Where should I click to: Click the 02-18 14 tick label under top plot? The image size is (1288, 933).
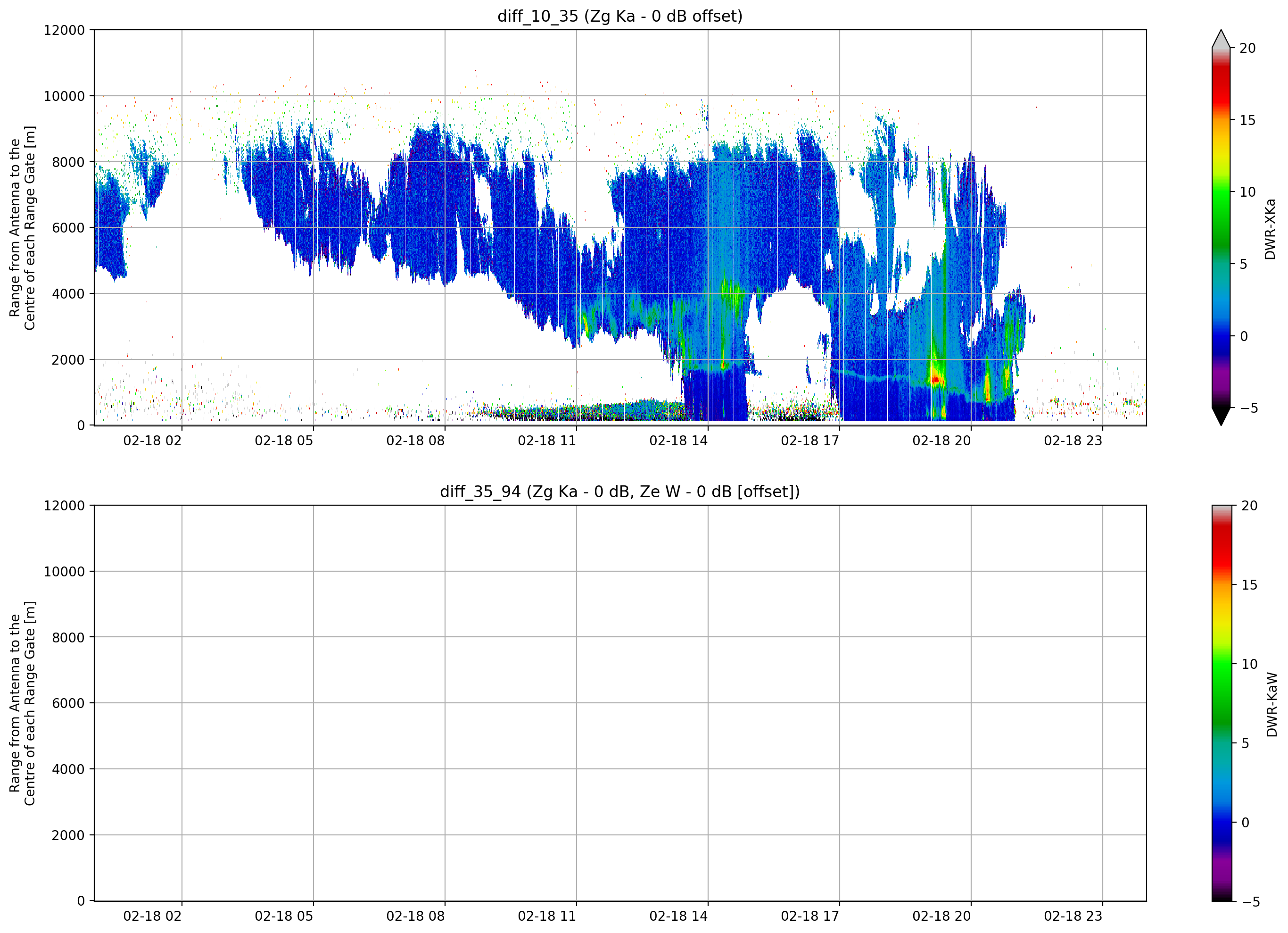(x=678, y=441)
